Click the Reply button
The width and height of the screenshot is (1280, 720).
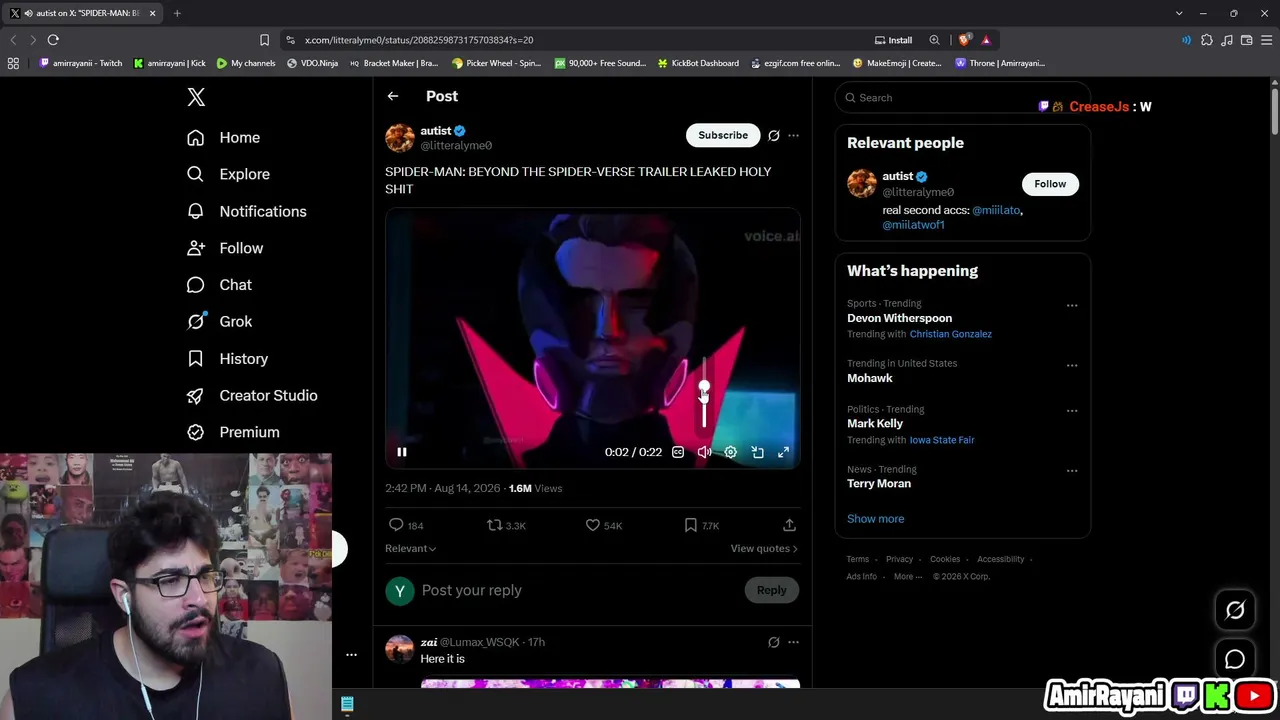click(771, 590)
